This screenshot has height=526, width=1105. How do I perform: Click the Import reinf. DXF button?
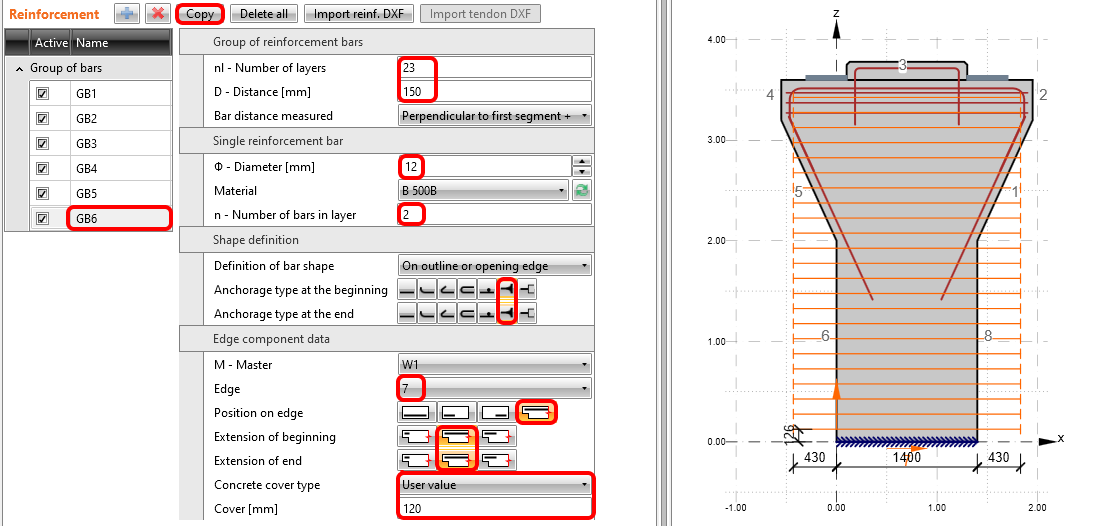click(x=359, y=14)
